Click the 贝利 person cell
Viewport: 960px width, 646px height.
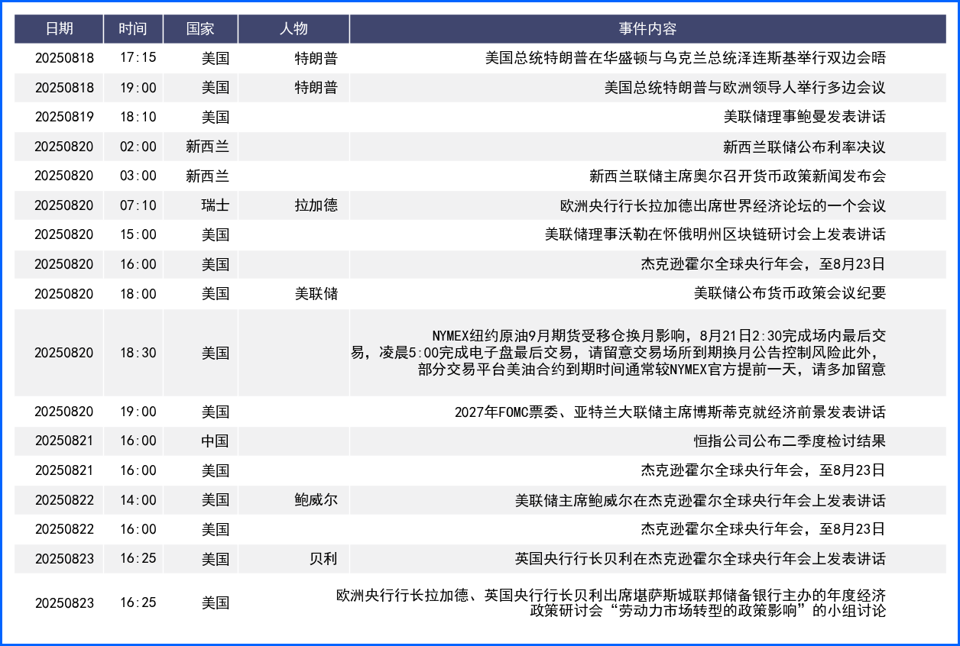[293, 558]
